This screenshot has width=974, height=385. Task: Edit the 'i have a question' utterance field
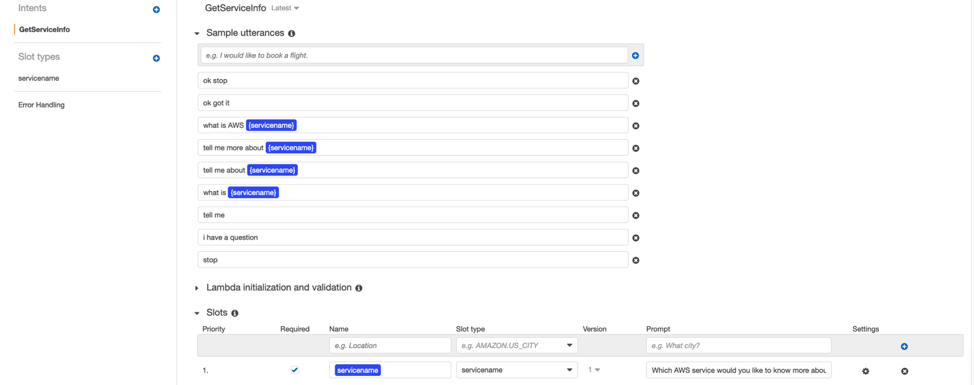point(413,237)
